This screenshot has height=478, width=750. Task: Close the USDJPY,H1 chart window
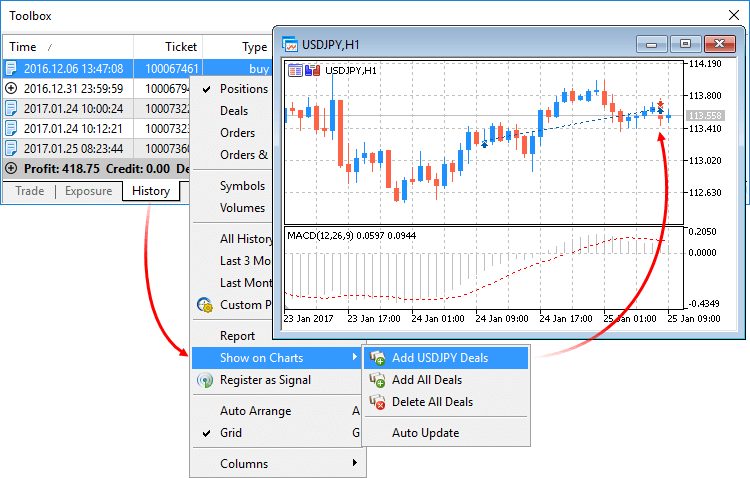pos(720,44)
